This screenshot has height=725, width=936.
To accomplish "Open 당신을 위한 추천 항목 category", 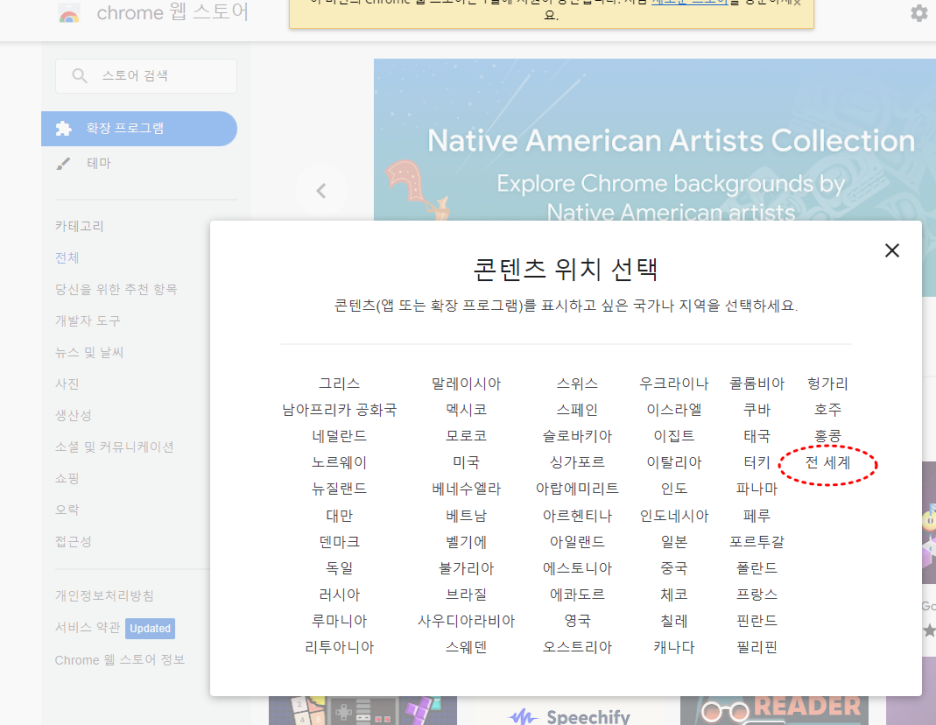I will click(x=116, y=289).
